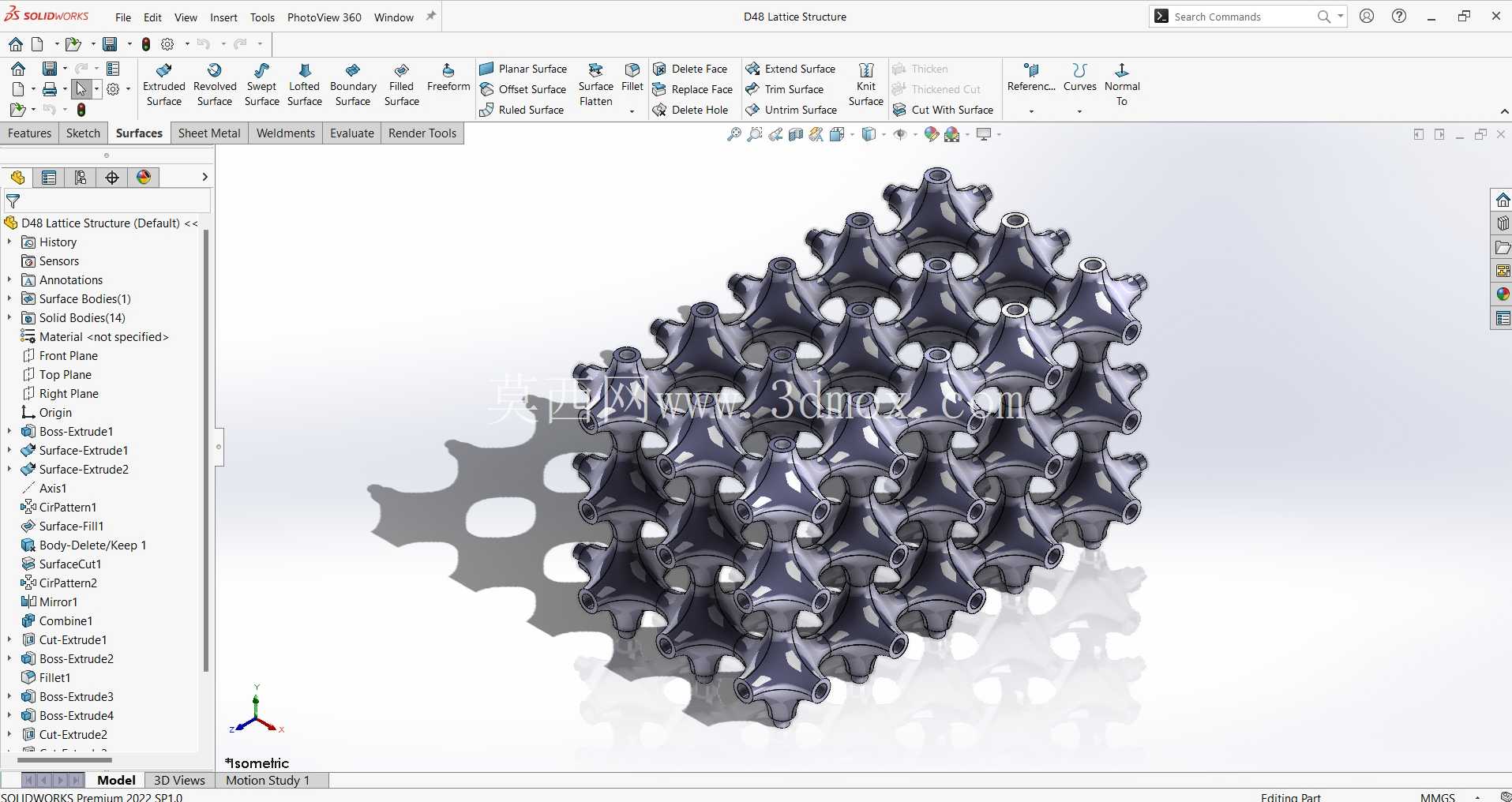The width and height of the screenshot is (1512, 802).
Task: Open the PhotoView 360 menu
Action: coord(325,17)
